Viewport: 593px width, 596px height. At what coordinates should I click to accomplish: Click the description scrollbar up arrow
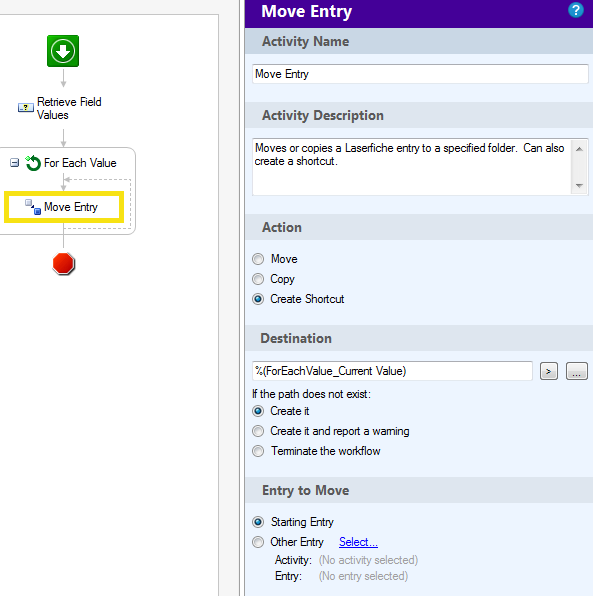(x=579, y=149)
